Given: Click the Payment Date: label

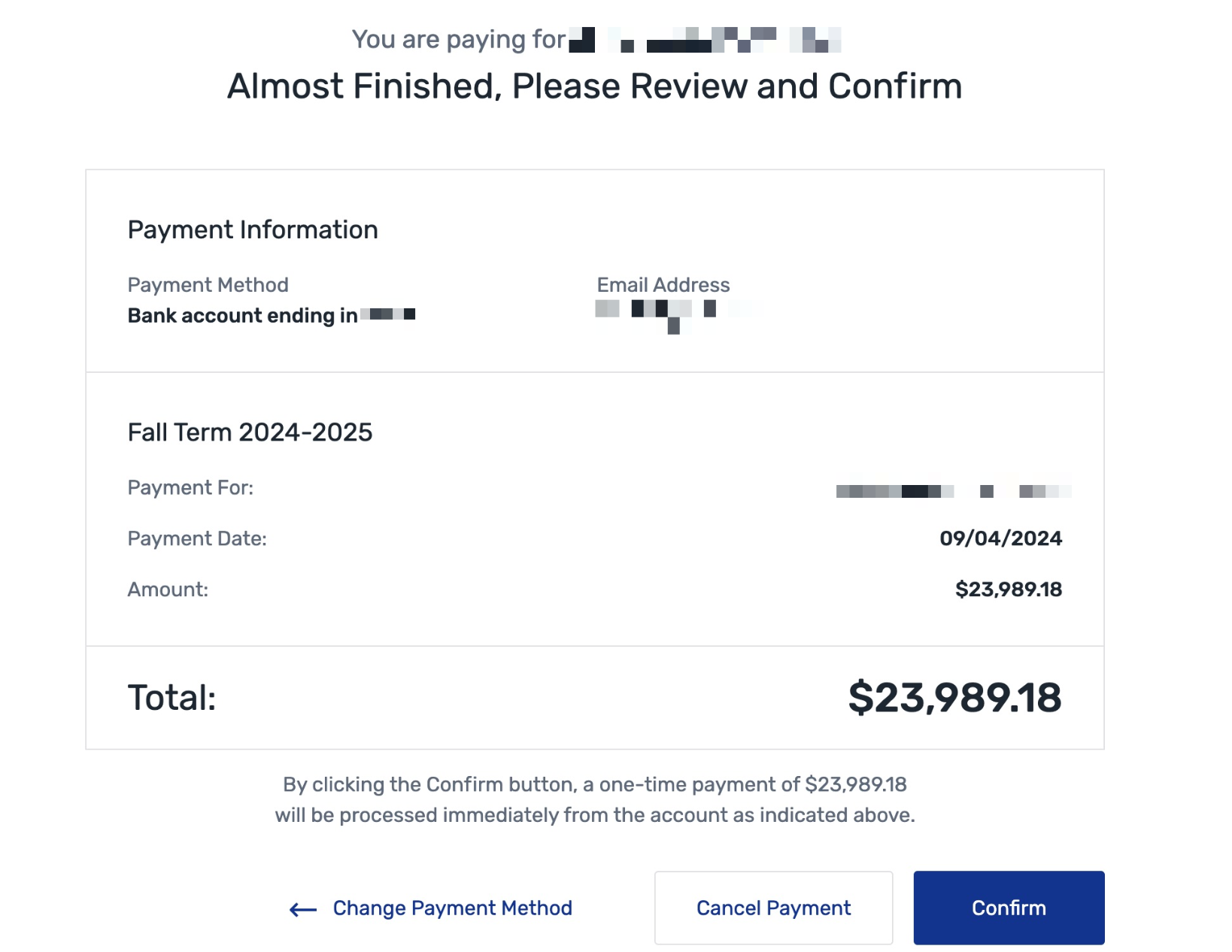Looking at the screenshot, I should pyautogui.click(x=197, y=539).
